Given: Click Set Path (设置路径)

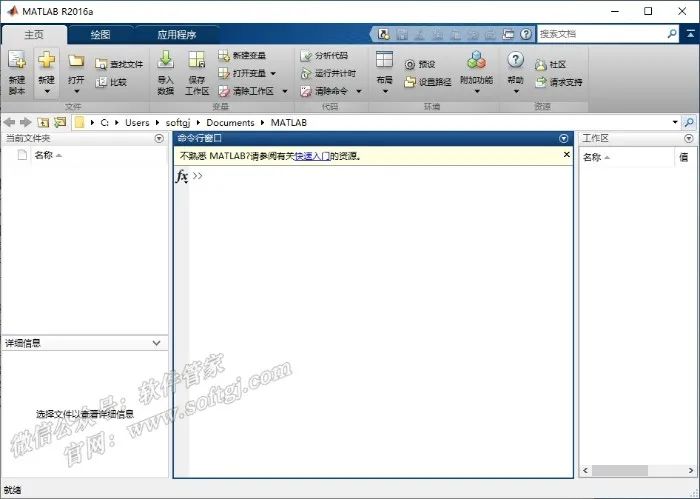Looking at the screenshot, I should [x=428, y=82].
